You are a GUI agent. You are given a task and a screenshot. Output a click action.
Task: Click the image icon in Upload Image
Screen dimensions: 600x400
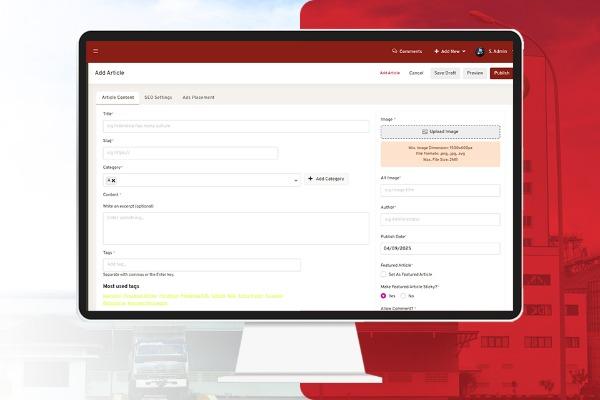424,131
